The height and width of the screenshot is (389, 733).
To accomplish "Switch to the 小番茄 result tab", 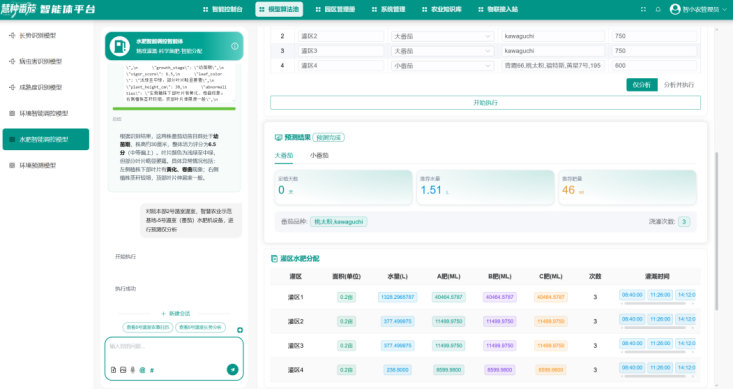I will click(319, 155).
